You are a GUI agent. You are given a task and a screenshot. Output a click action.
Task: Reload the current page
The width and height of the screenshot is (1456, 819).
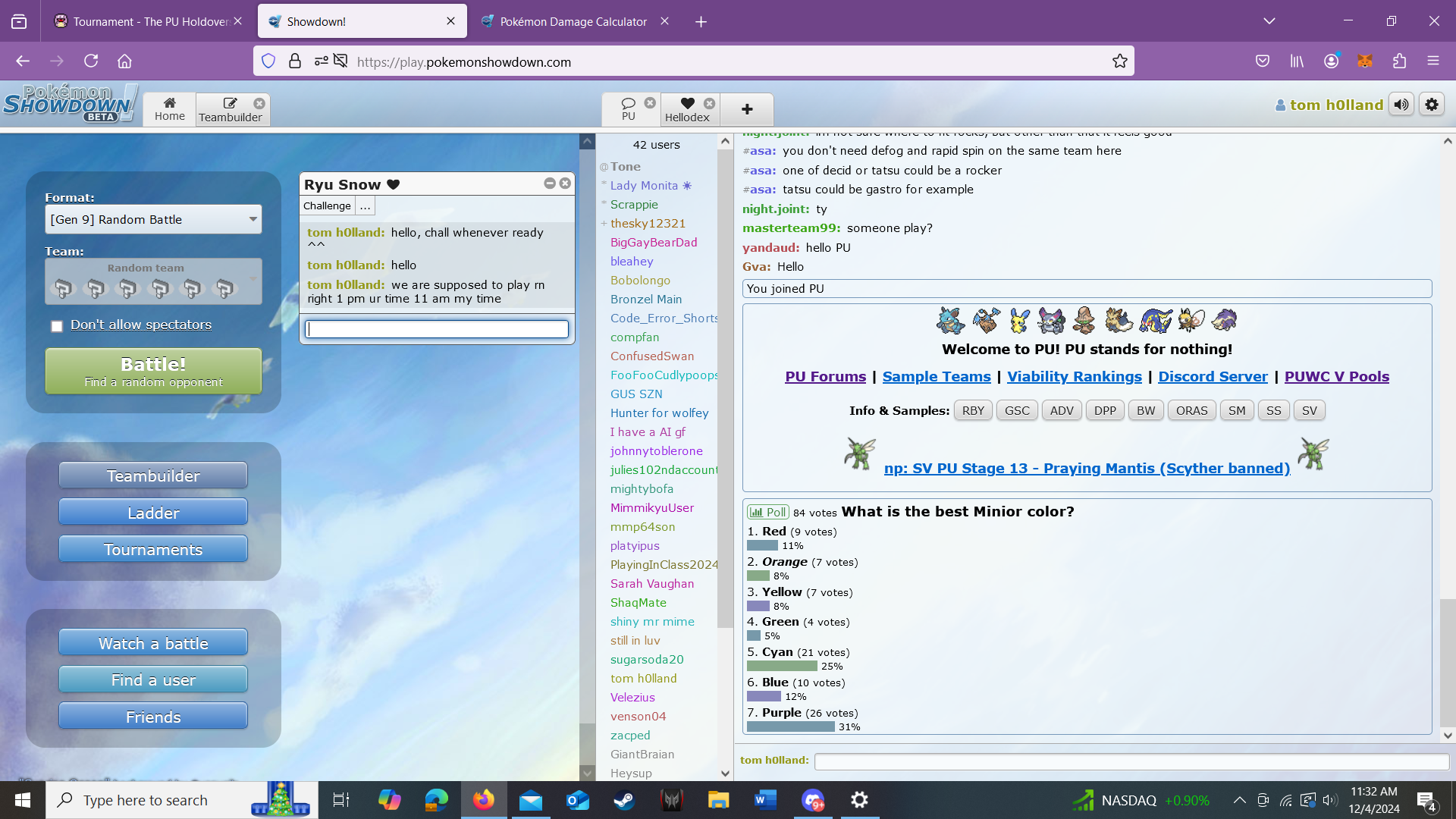click(91, 61)
